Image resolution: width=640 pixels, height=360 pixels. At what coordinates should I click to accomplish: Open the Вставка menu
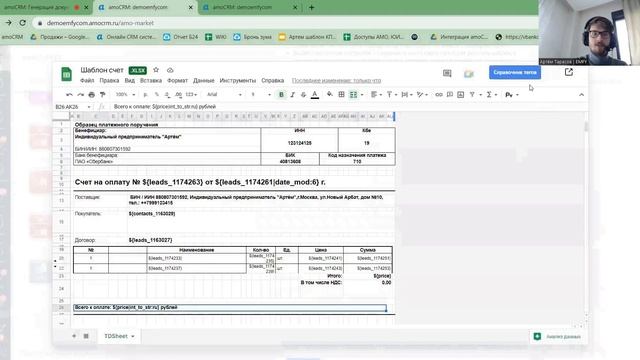(151, 80)
